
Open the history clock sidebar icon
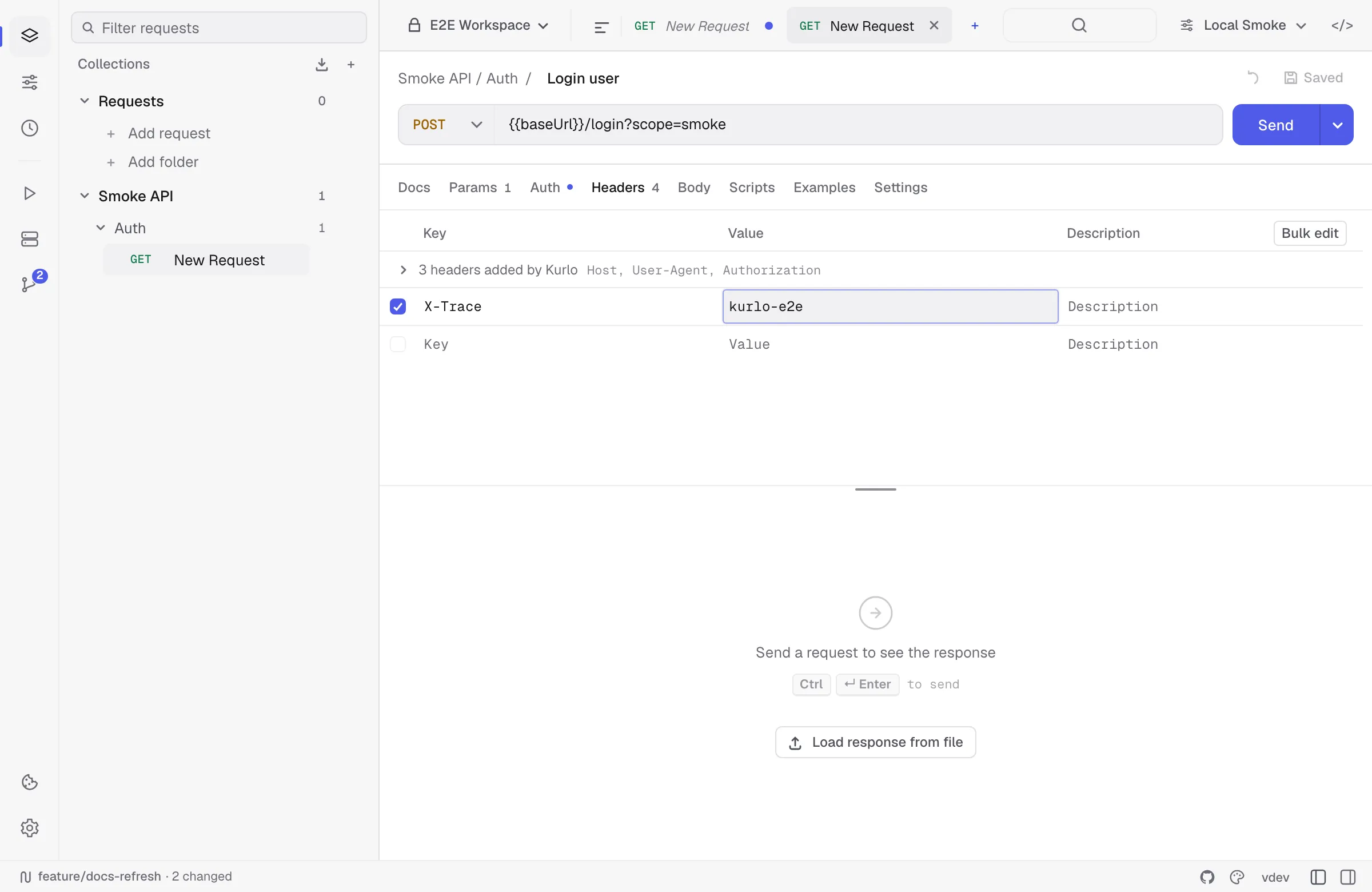tap(29, 128)
